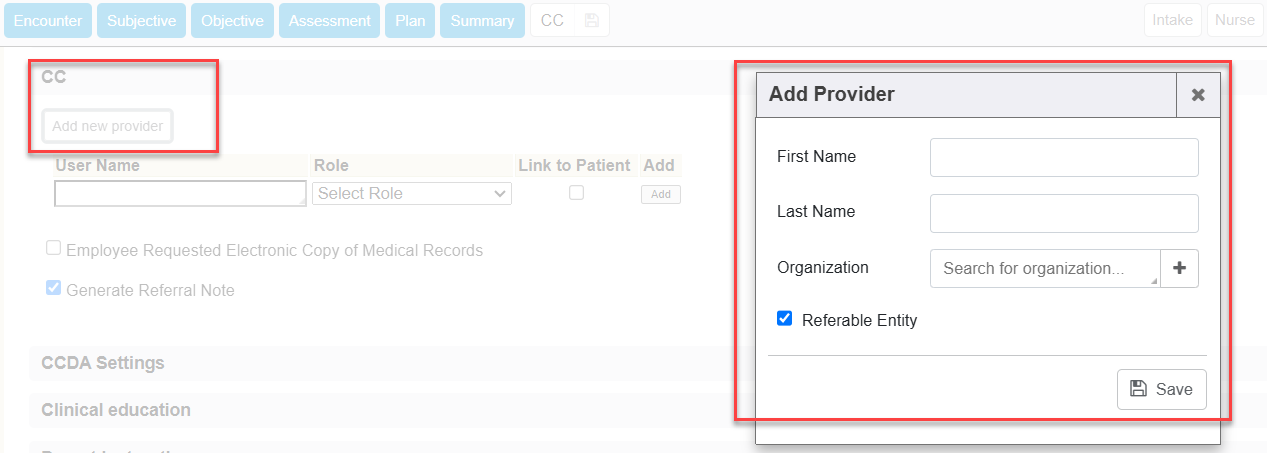Image resolution: width=1267 pixels, height=453 pixels.
Task: Click the save disk icon beside CC tab
Action: click(x=591, y=21)
